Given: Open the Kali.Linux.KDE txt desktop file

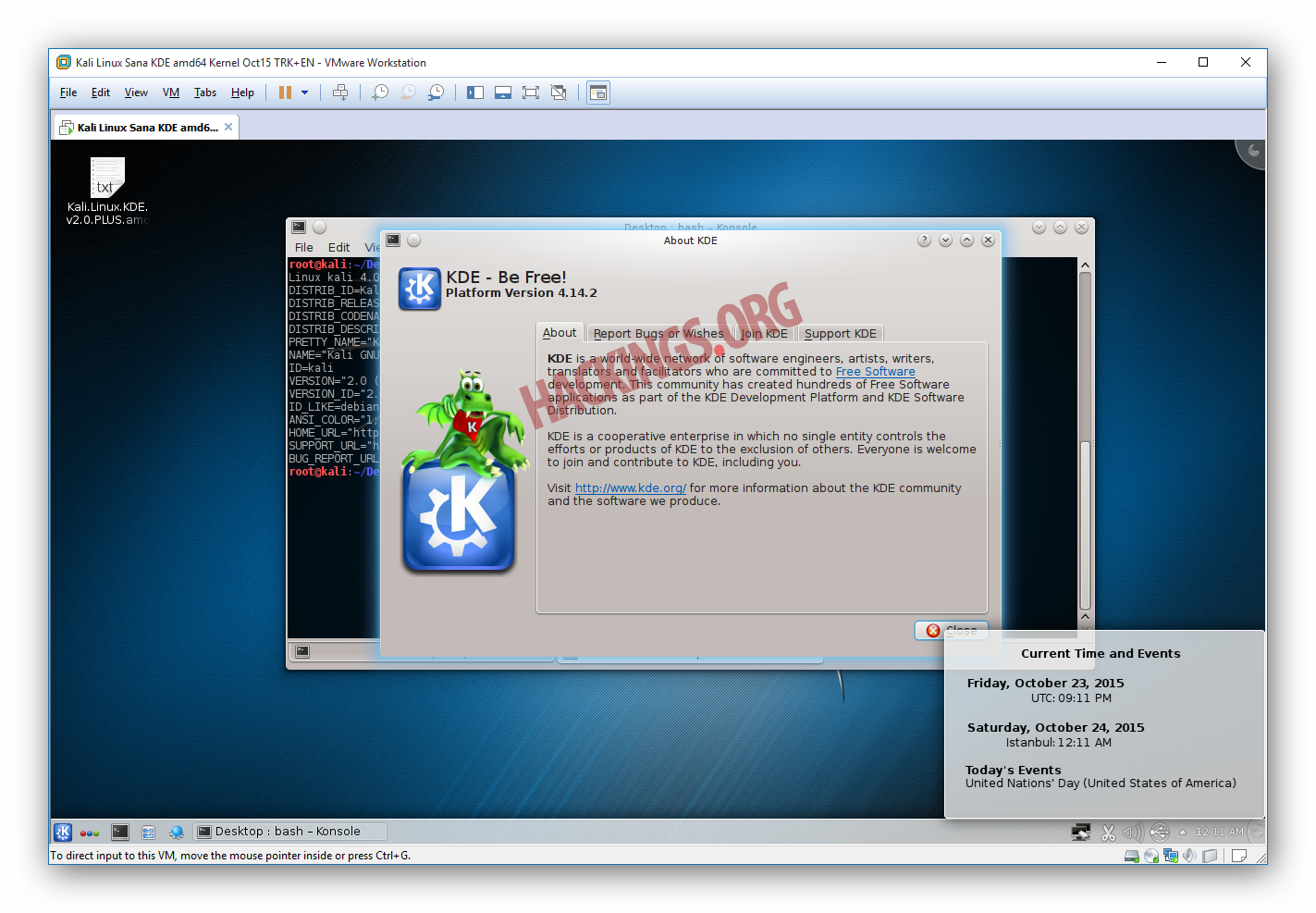Looking at the screenshot, I should click(x=107, y=191).
